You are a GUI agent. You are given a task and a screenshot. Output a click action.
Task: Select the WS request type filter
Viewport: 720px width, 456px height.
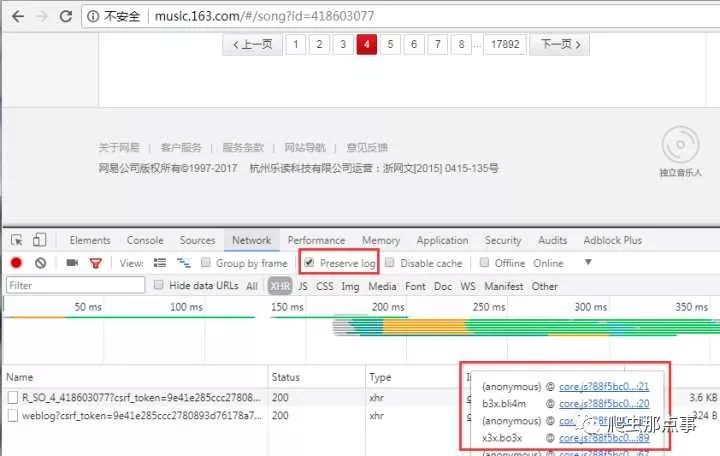[468, 286]
